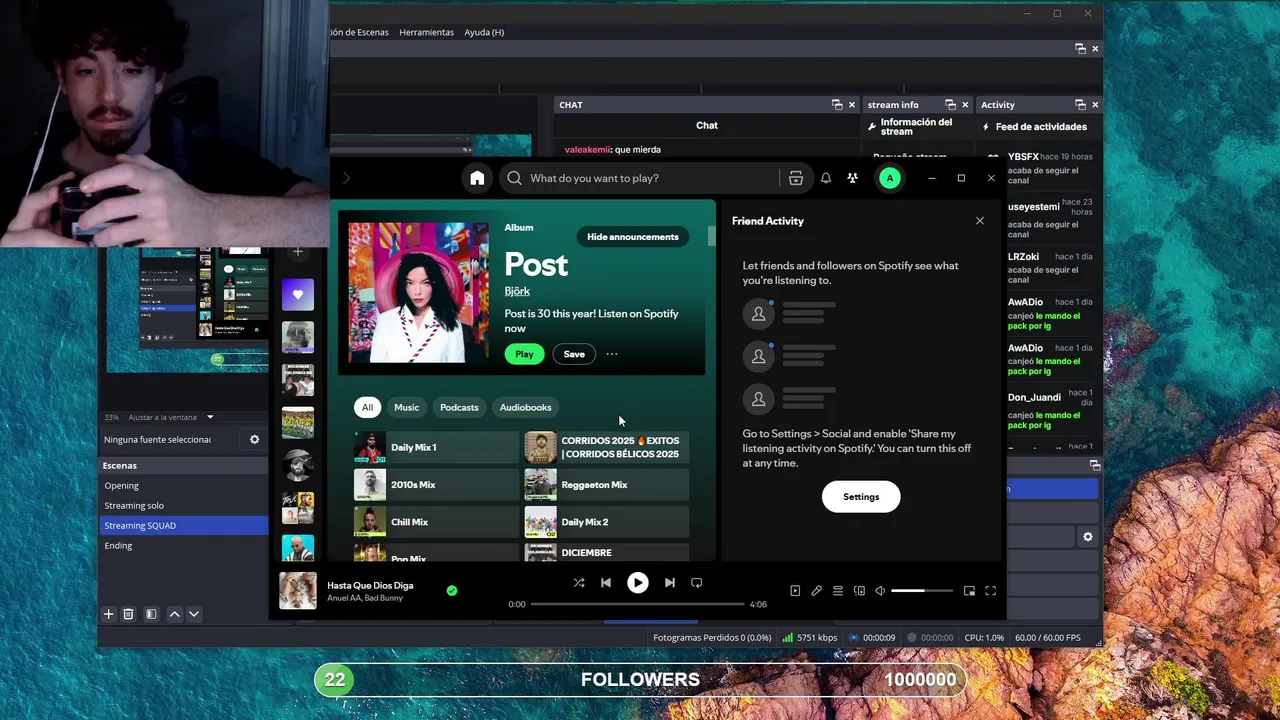
Task: Select the 'Streaming SQUAD' scene
Action: [183, 525]
